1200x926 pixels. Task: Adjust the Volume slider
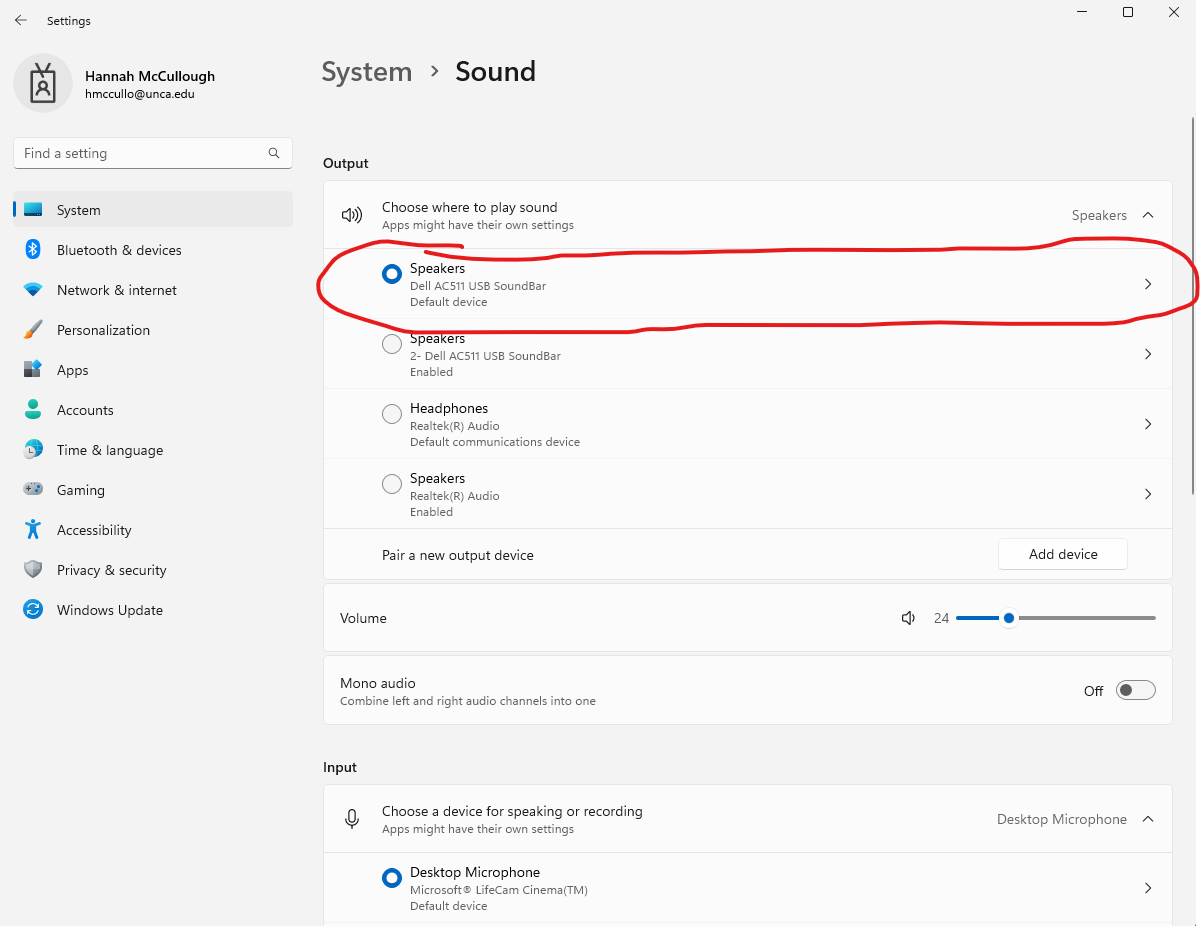tap(1007, 618)
